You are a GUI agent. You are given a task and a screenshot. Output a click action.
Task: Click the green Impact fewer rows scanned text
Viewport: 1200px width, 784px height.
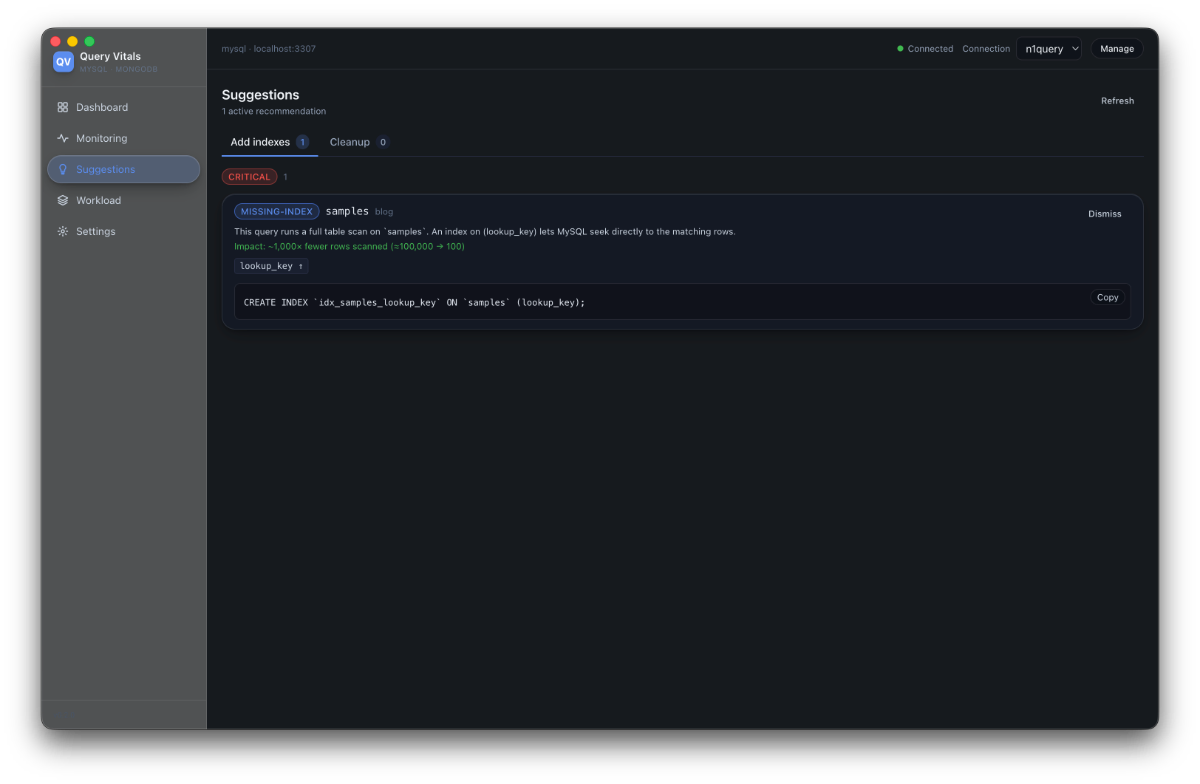(x=349, y=246)
